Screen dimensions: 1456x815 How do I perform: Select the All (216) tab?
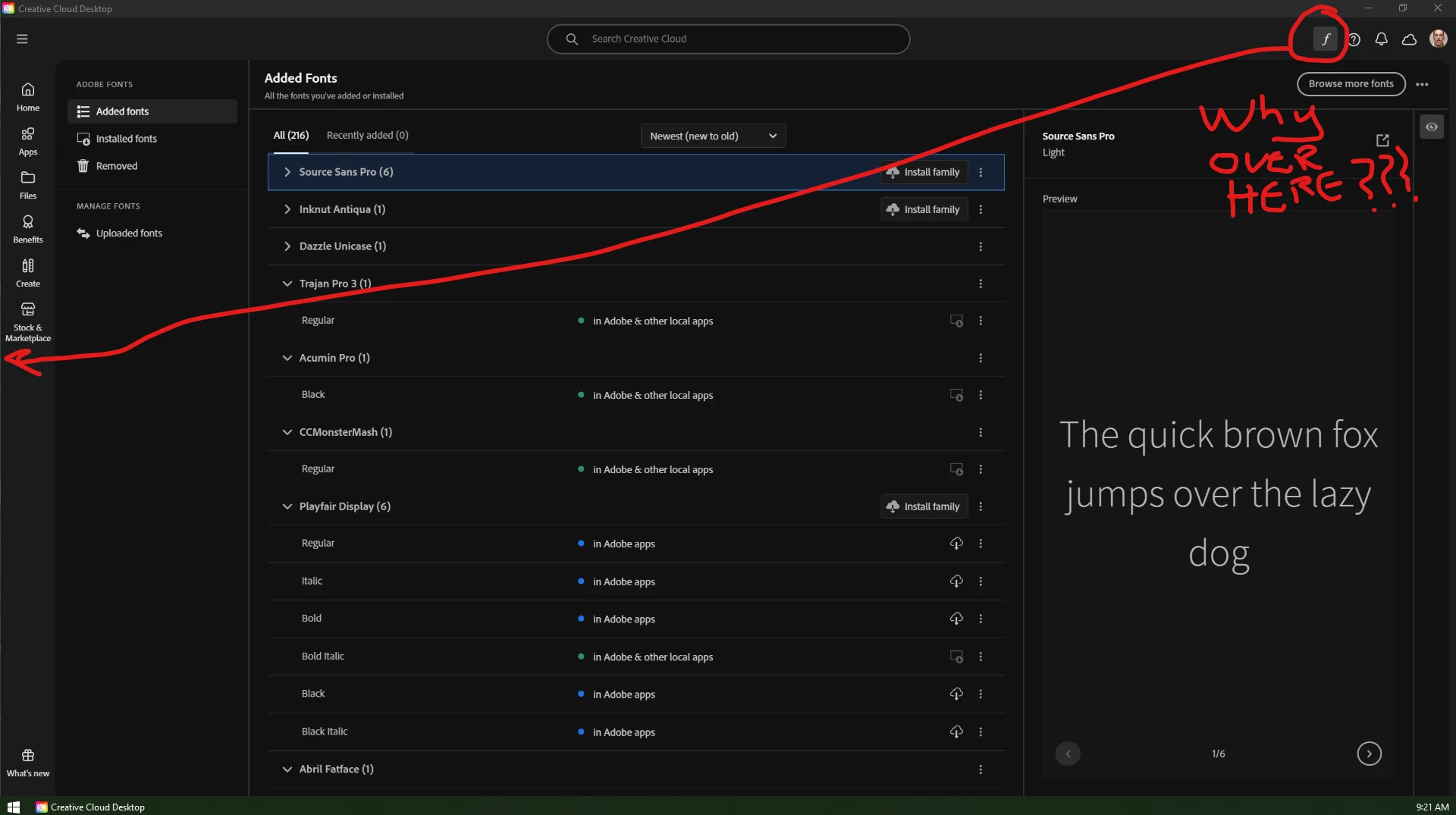tap(291, 135)
